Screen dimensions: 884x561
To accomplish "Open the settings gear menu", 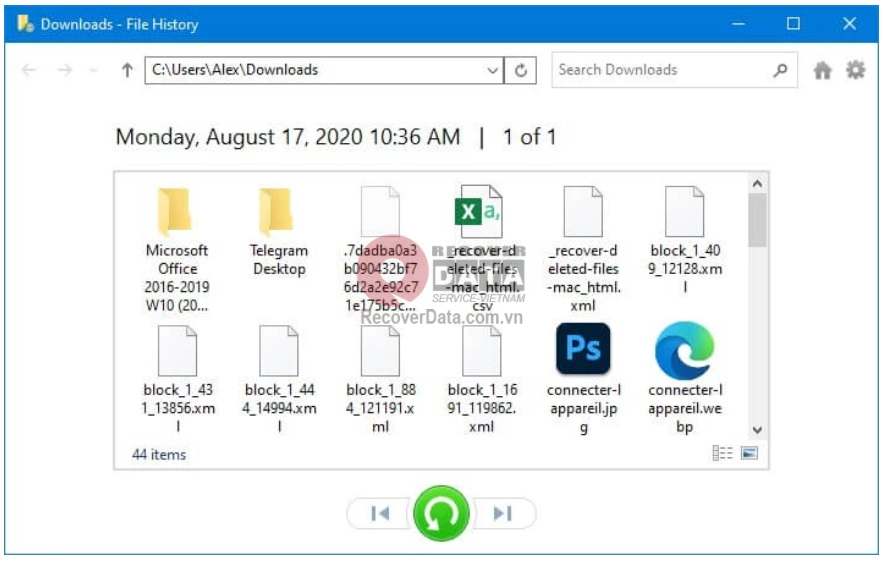I will pos(855,70).
